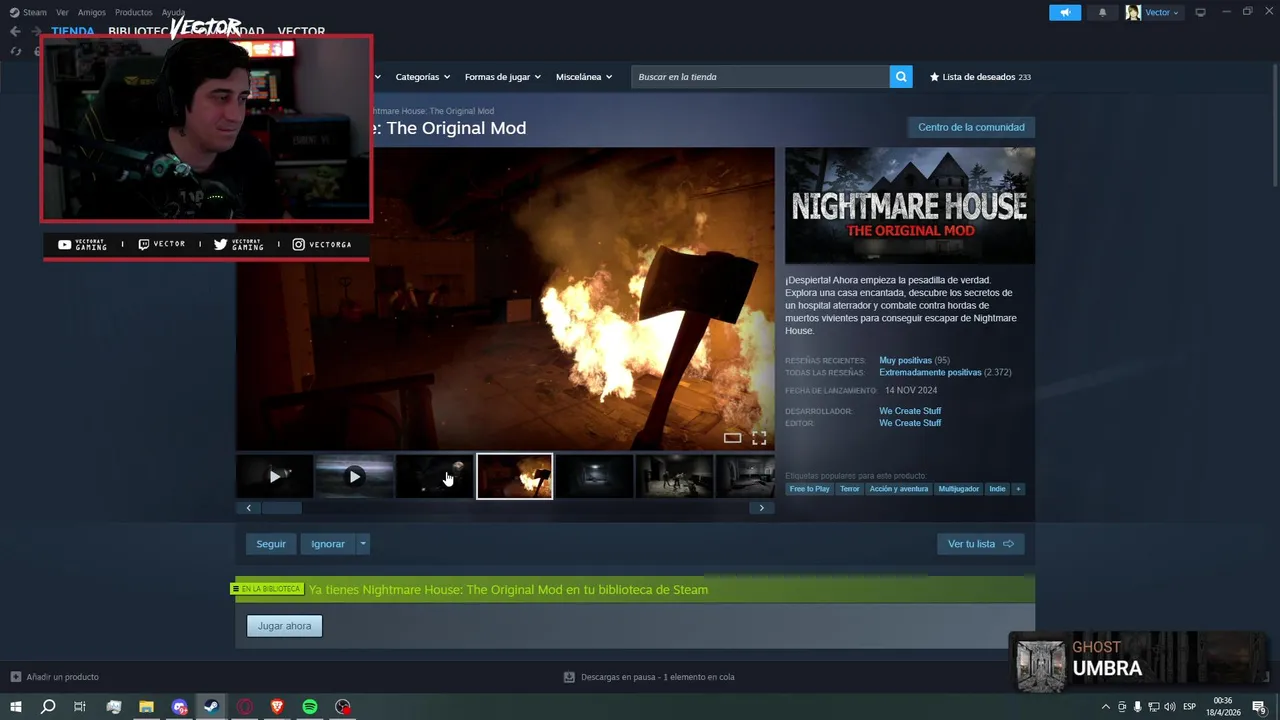This screenshot has height=720, width=1280.
Task: Click the Nightmare House header capsule image
Action: click(910, 206)
